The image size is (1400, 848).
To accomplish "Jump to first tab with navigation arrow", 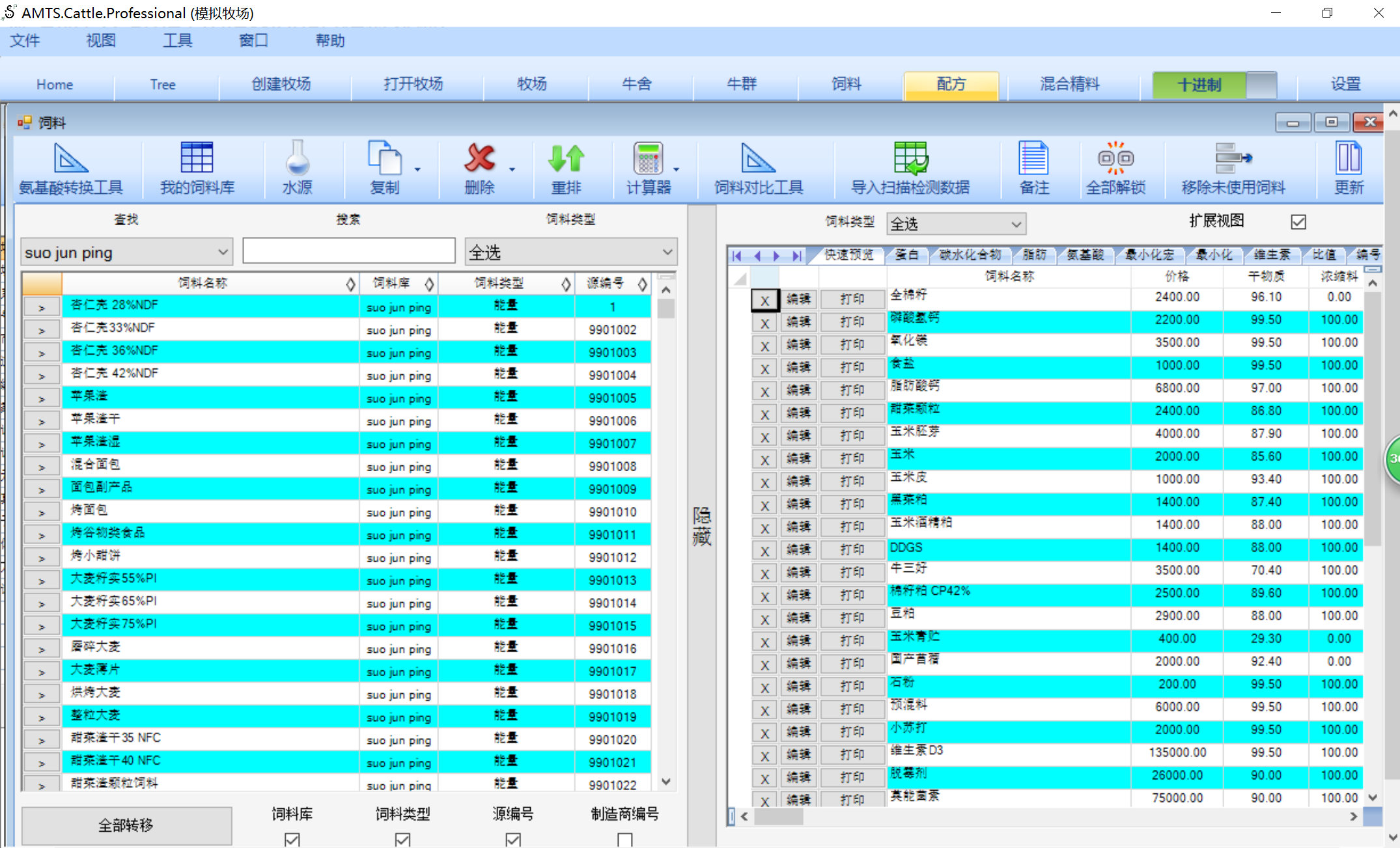I will pyautogui.click(x=736, y=256).
